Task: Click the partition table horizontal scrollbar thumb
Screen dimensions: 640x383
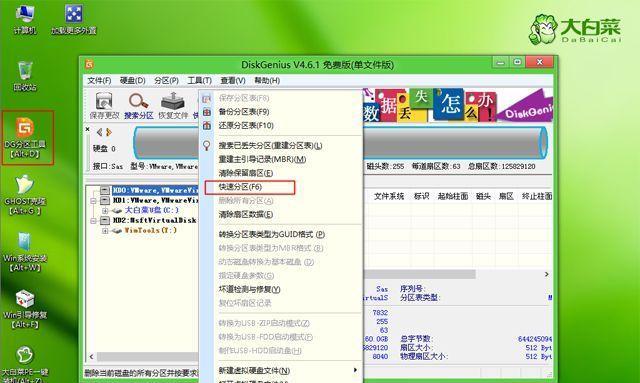Action: click(420, 274)
